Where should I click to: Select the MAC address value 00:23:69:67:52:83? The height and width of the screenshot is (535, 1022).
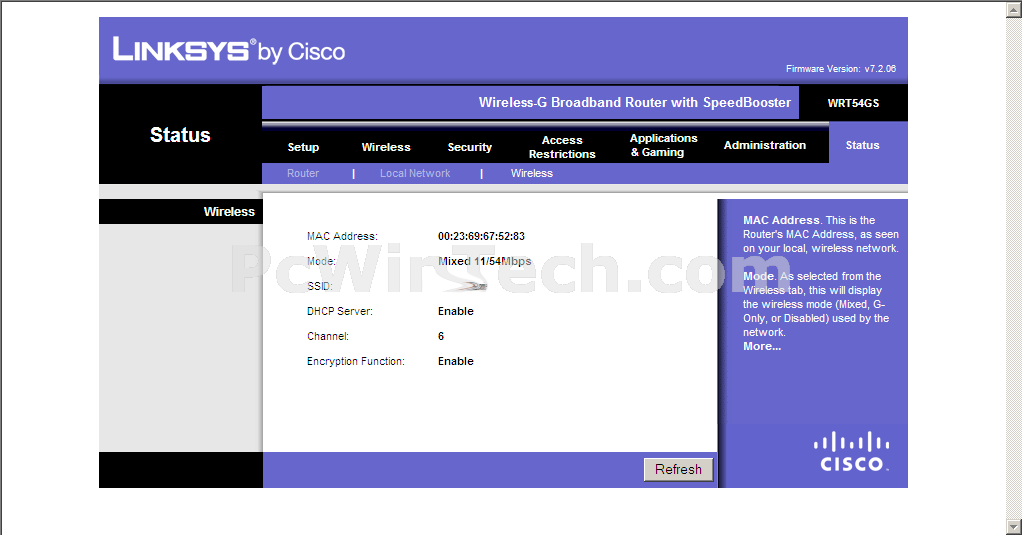481,236
